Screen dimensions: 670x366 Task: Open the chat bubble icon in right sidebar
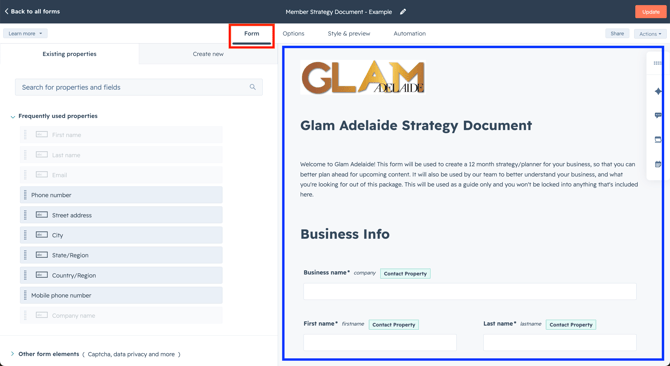point(658,115)
